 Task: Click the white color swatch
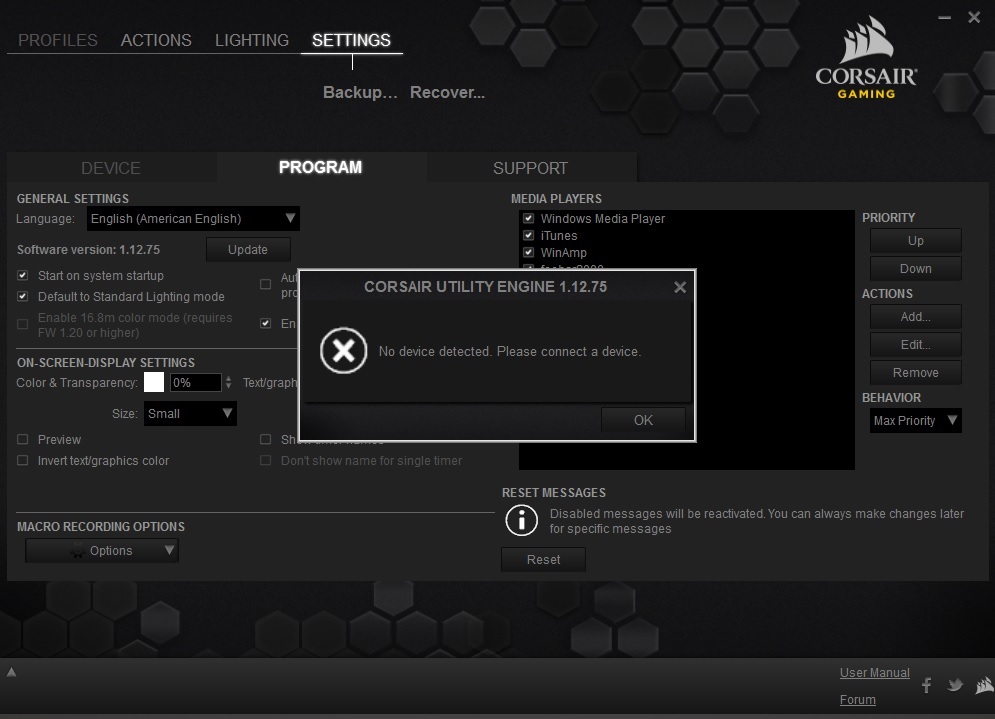[x=154, y=382]
